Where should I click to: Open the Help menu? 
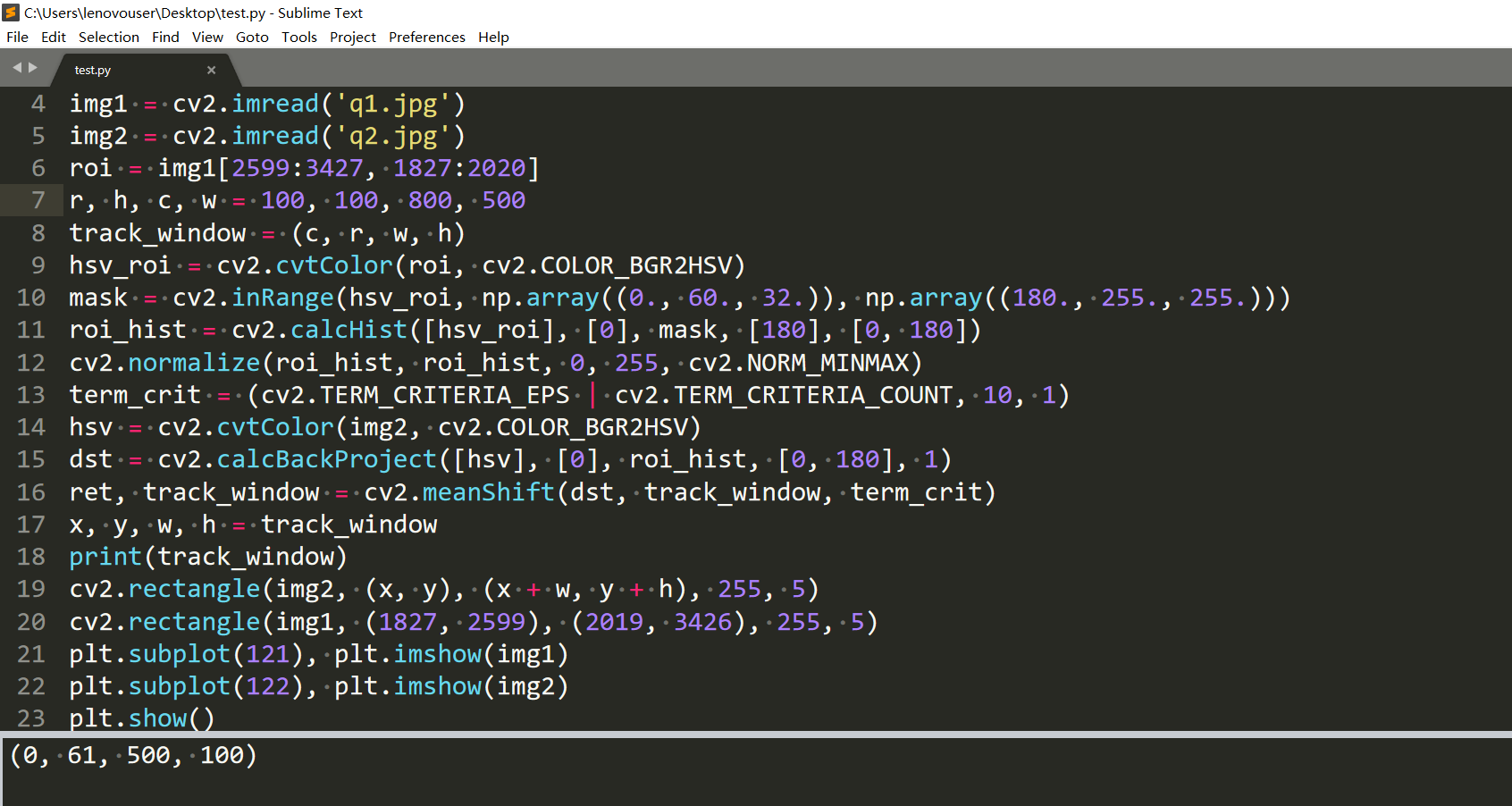coord(493,37)
